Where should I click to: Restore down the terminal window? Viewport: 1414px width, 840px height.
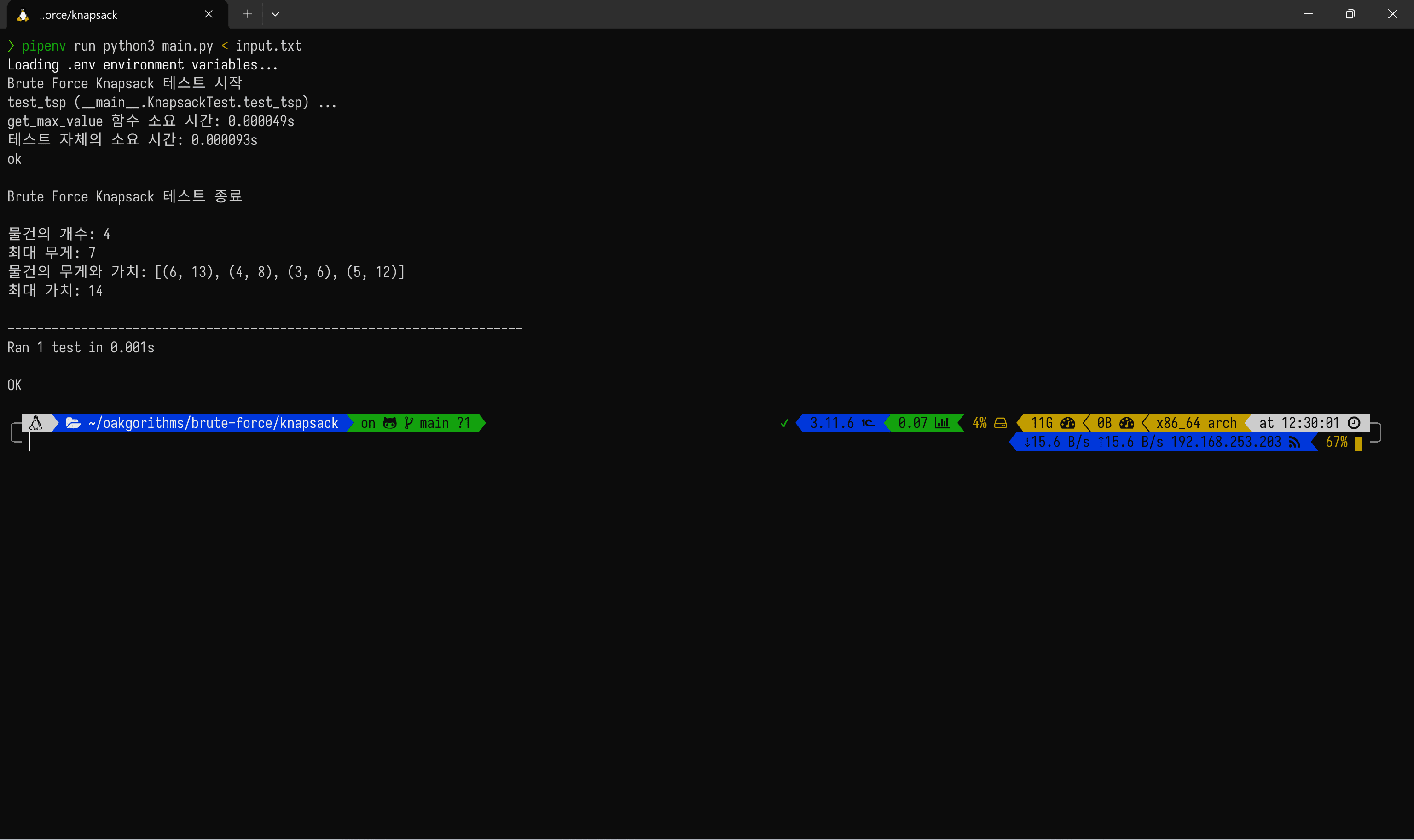pos(1350,14)
